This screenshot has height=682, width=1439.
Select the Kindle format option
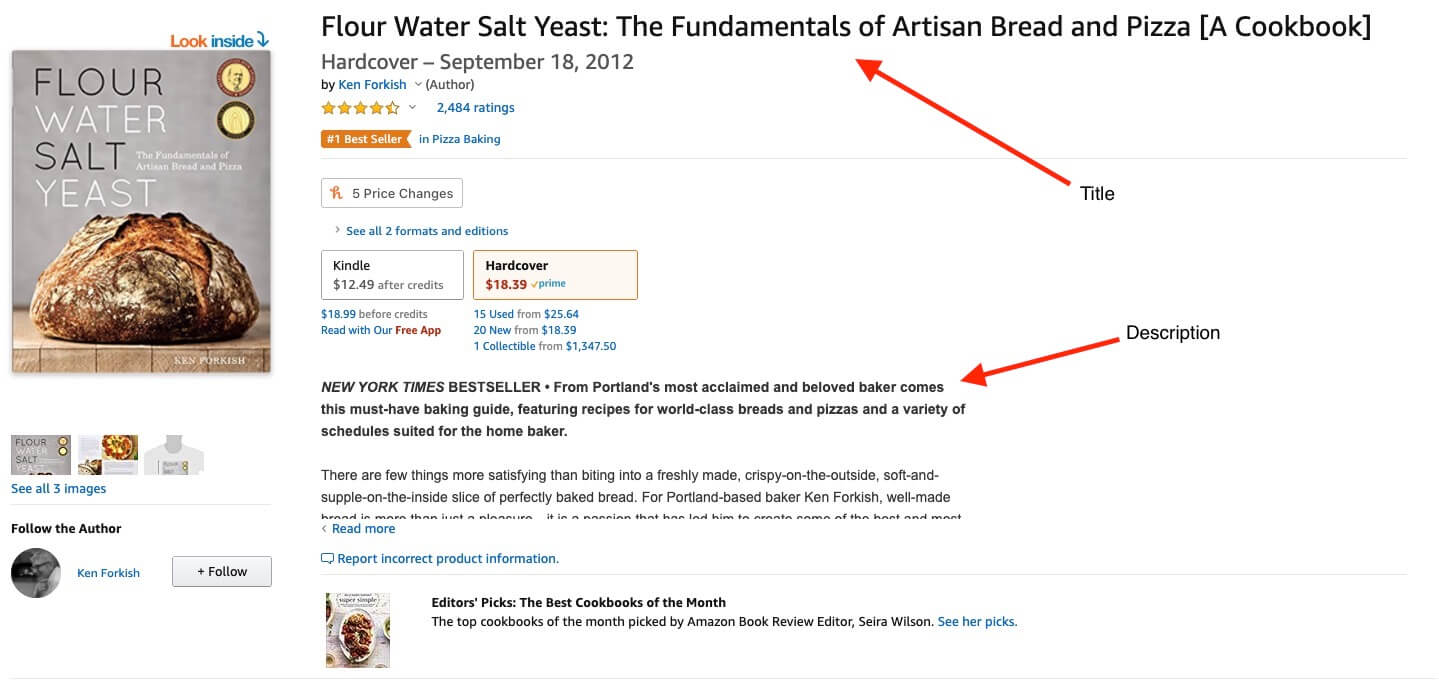click(391, 274)
